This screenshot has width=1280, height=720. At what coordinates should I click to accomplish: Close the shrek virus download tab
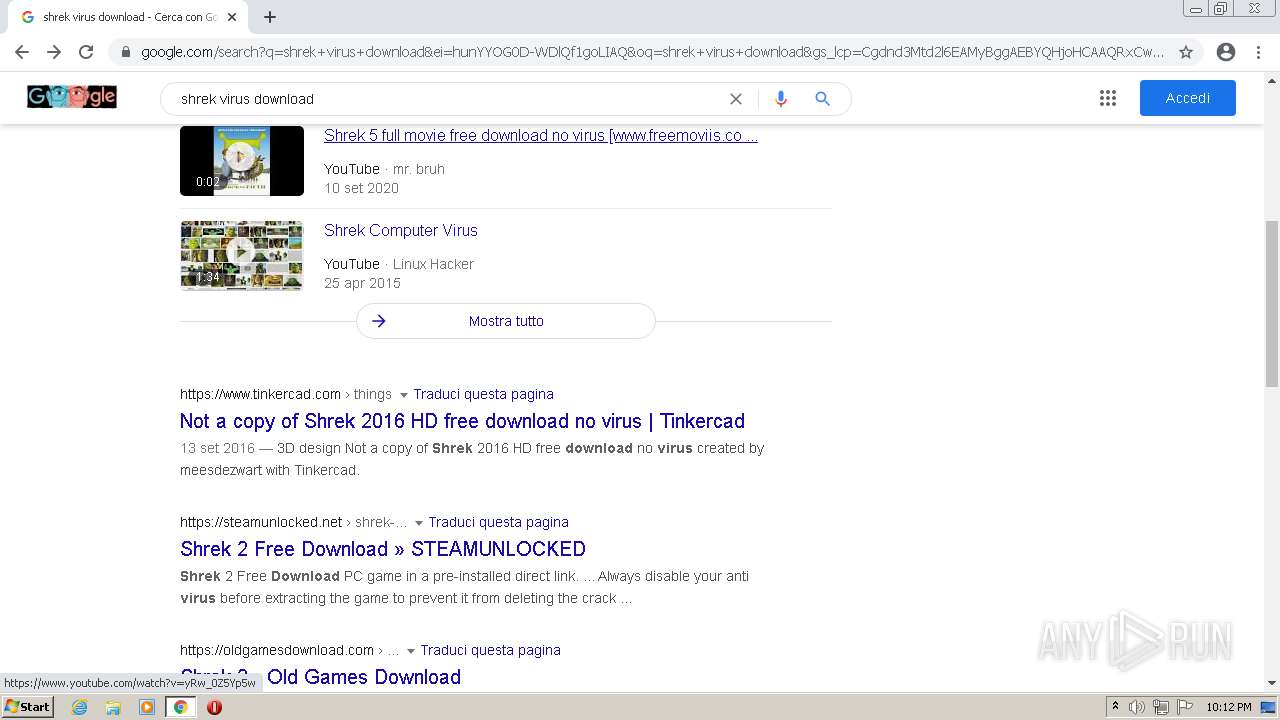[x=233, y=17]
